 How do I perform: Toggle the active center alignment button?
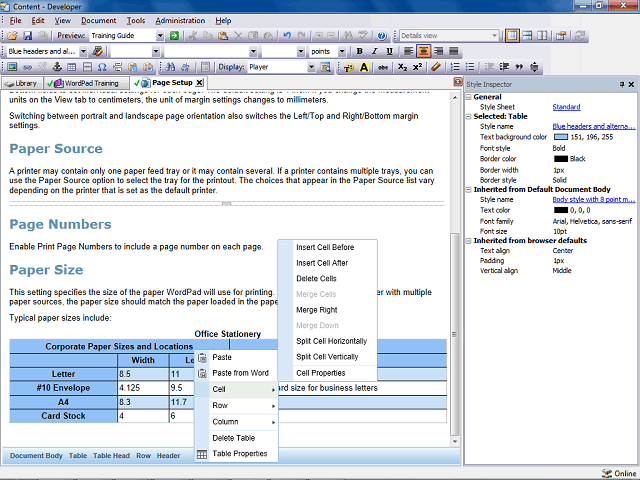(x=423, y=51)
